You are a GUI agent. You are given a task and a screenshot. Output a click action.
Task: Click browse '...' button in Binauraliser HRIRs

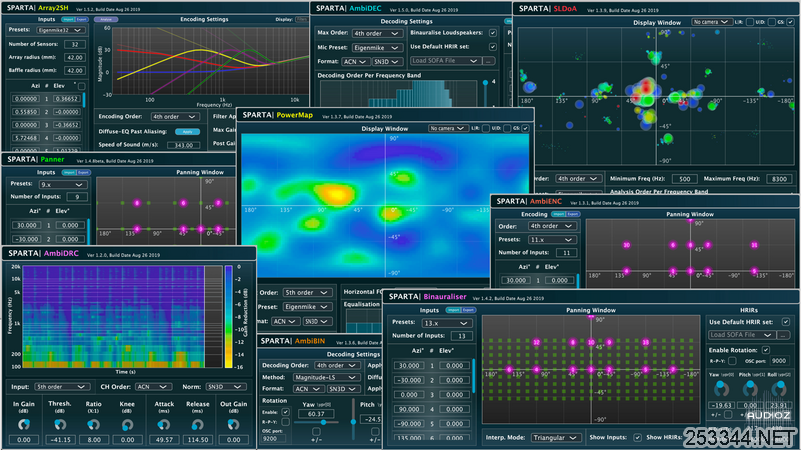coord(783,335)
